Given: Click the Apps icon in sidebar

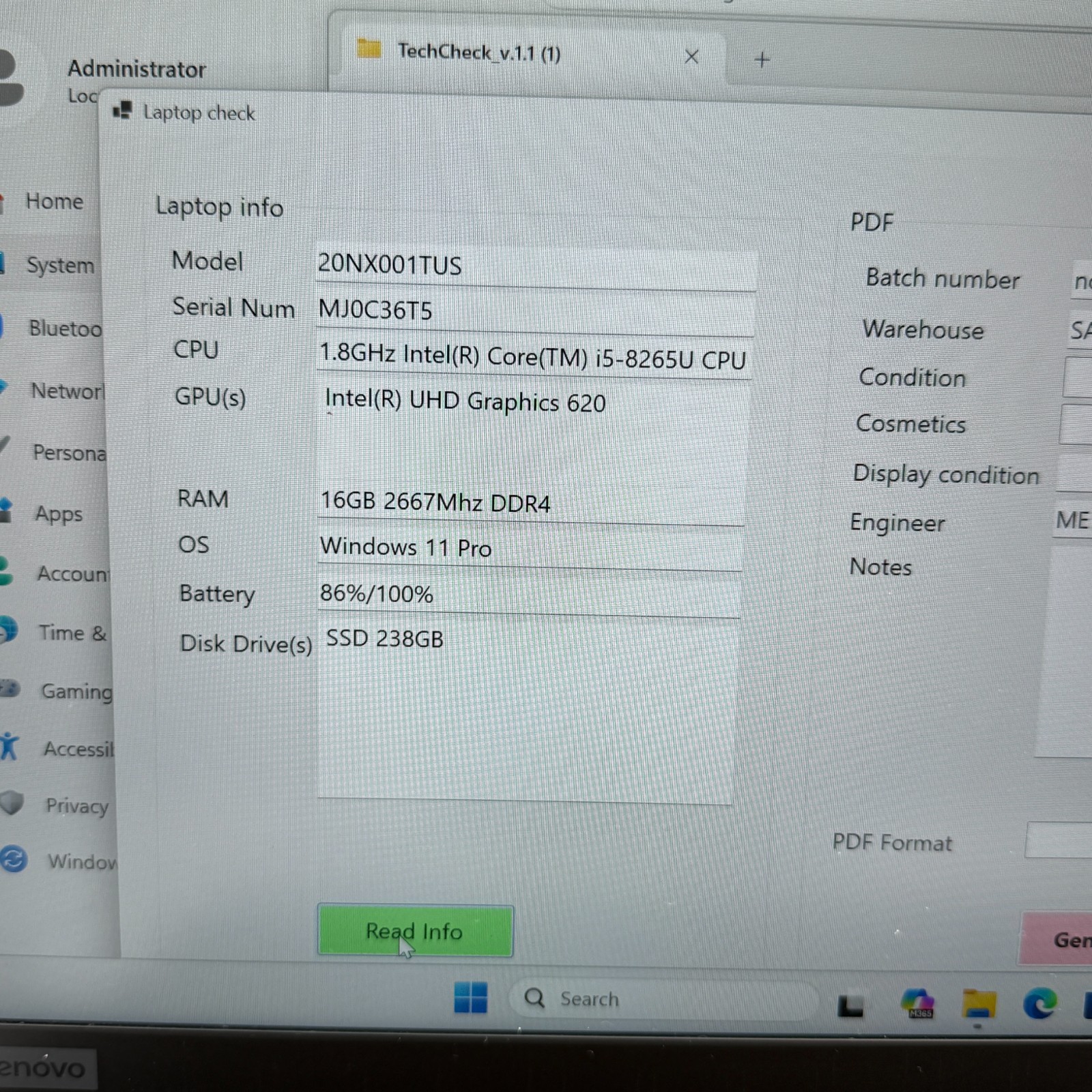Looking at the screenshot, I should (x=5, y=511).
